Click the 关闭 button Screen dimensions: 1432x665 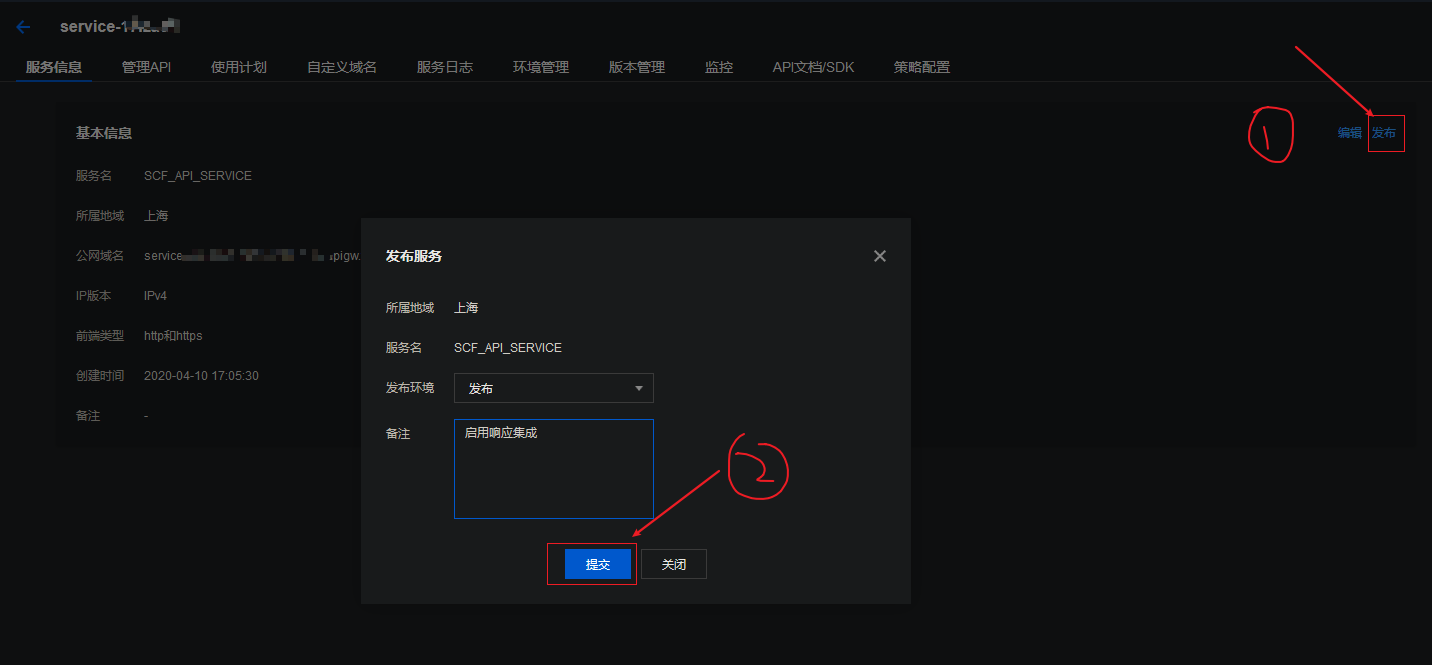point(674,564)
